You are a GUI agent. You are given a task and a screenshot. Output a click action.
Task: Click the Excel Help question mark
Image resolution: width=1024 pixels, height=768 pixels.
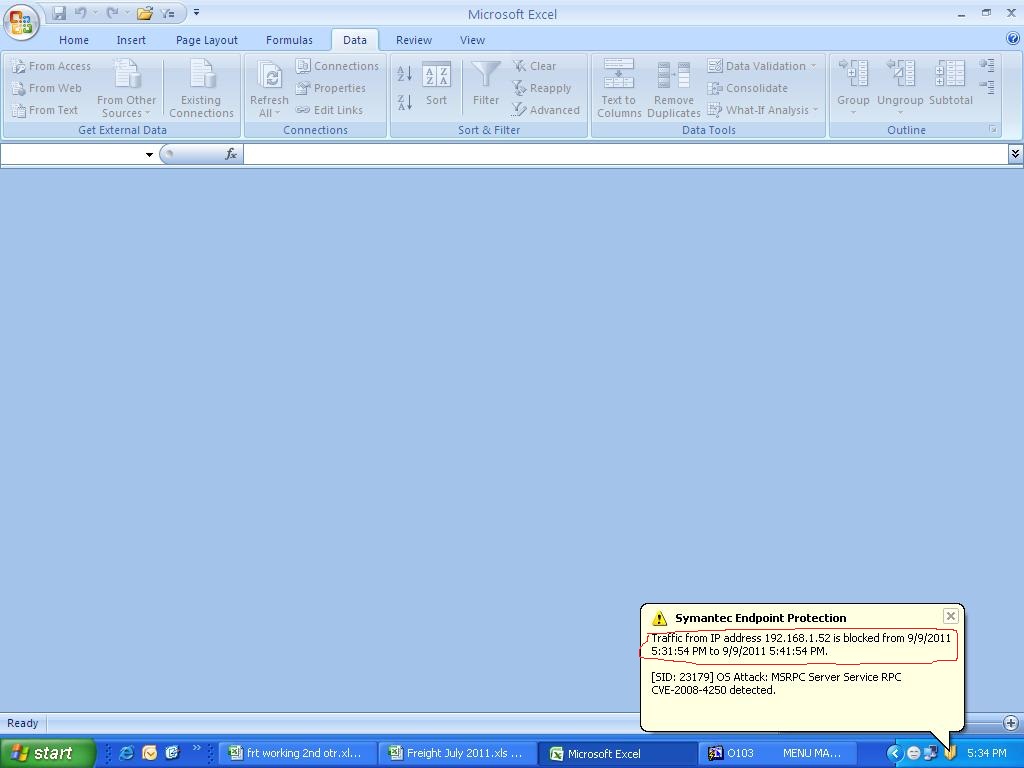point(1013,39)
